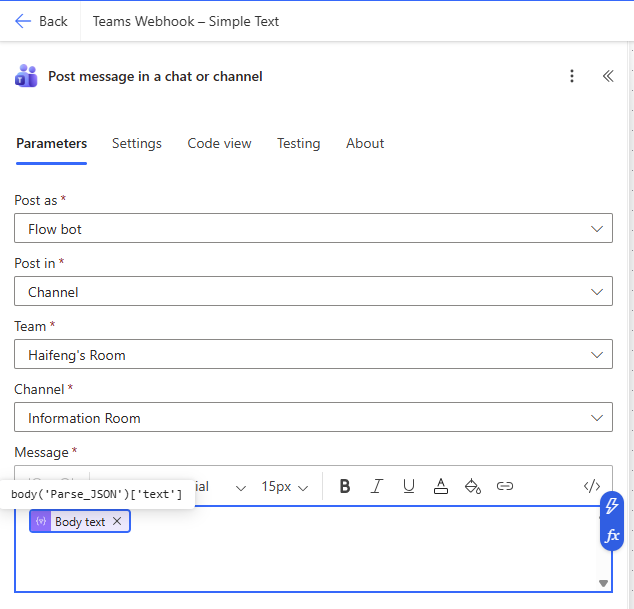Switch to the Settings tab

(x=137, y=143)
